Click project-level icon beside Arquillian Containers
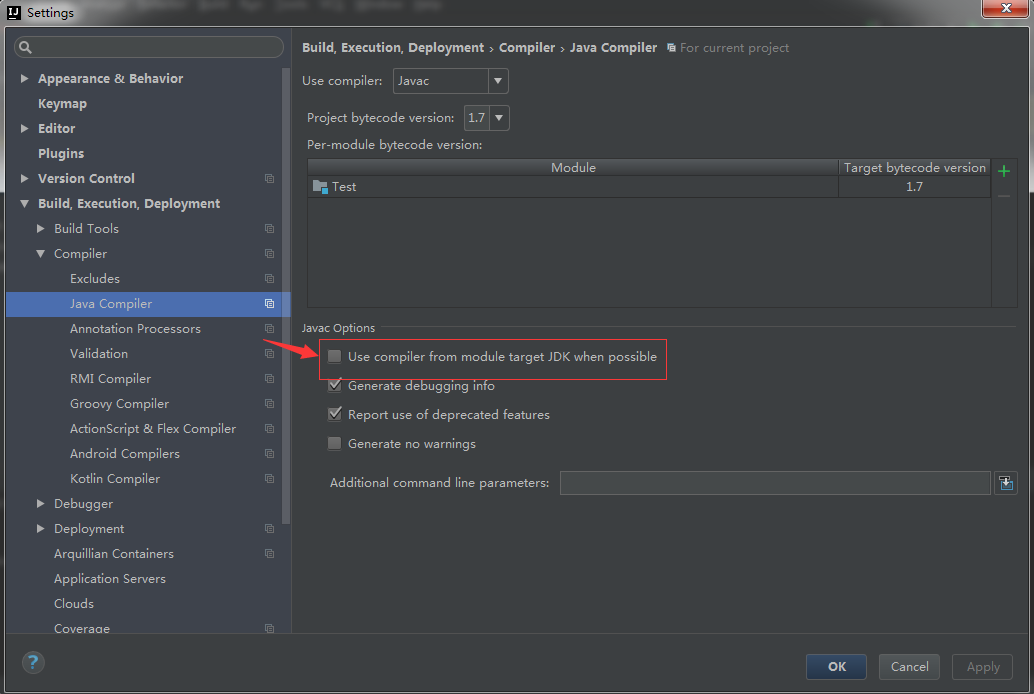 point(269,553)
